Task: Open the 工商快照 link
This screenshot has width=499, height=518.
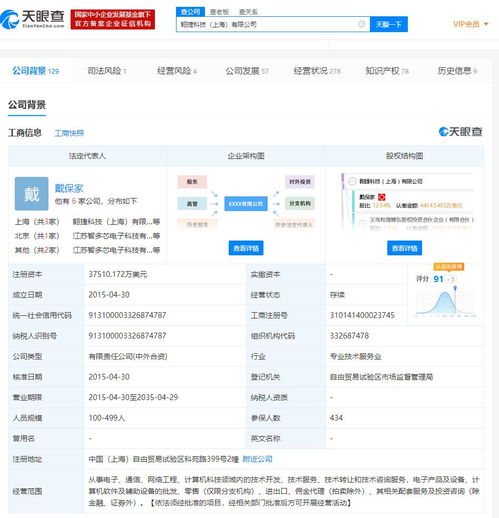Action: 69,133
